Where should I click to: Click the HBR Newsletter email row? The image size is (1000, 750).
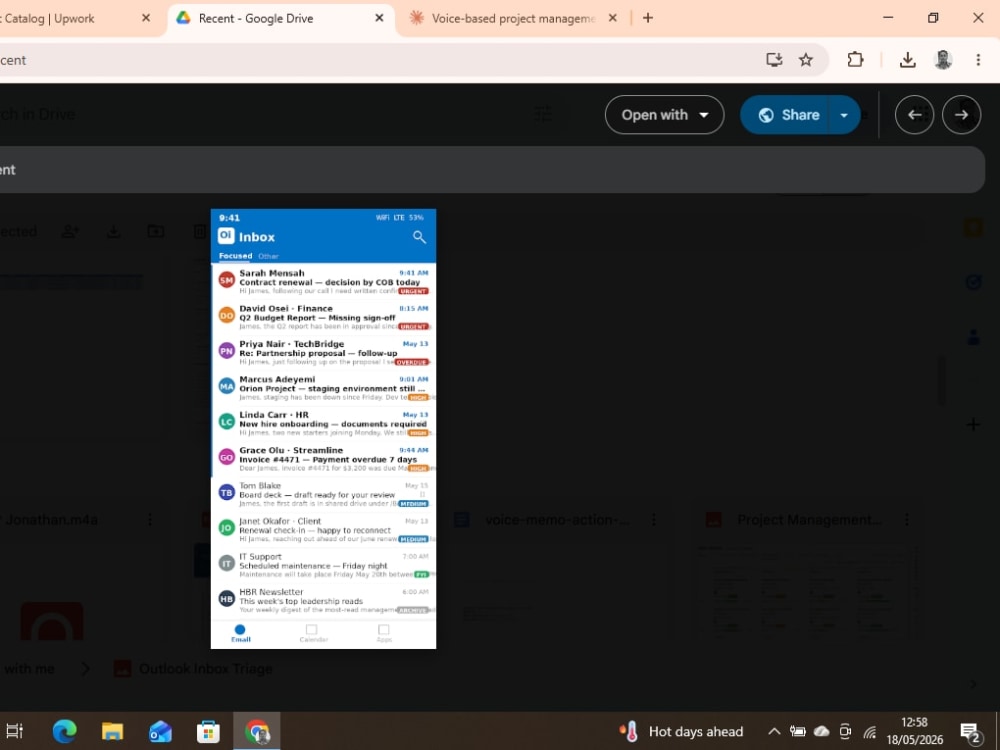pyautogui.click(x=323, y=600)
